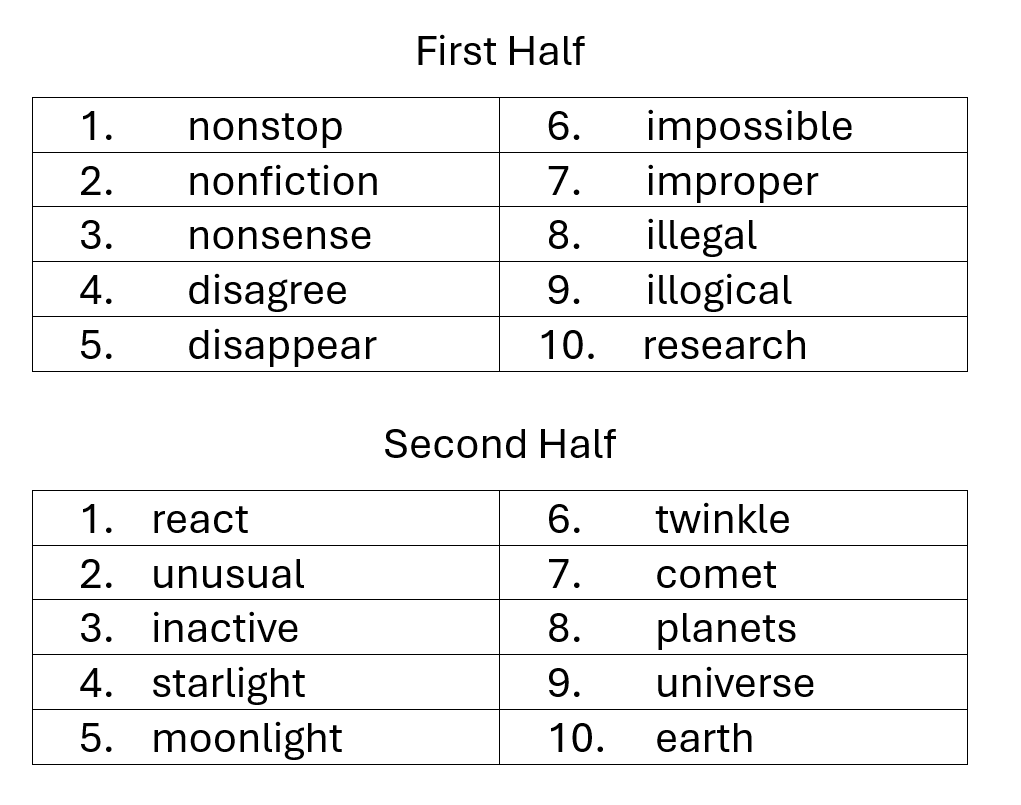Viewport: 1021px width, 805px height.
Task: Click the word twinkle in row 6
Action: 723,520
